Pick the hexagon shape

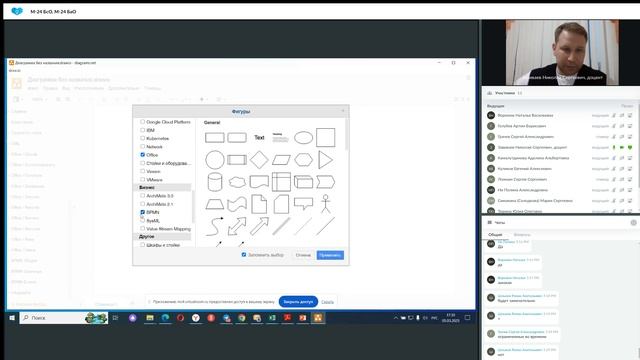coord(304,160)
